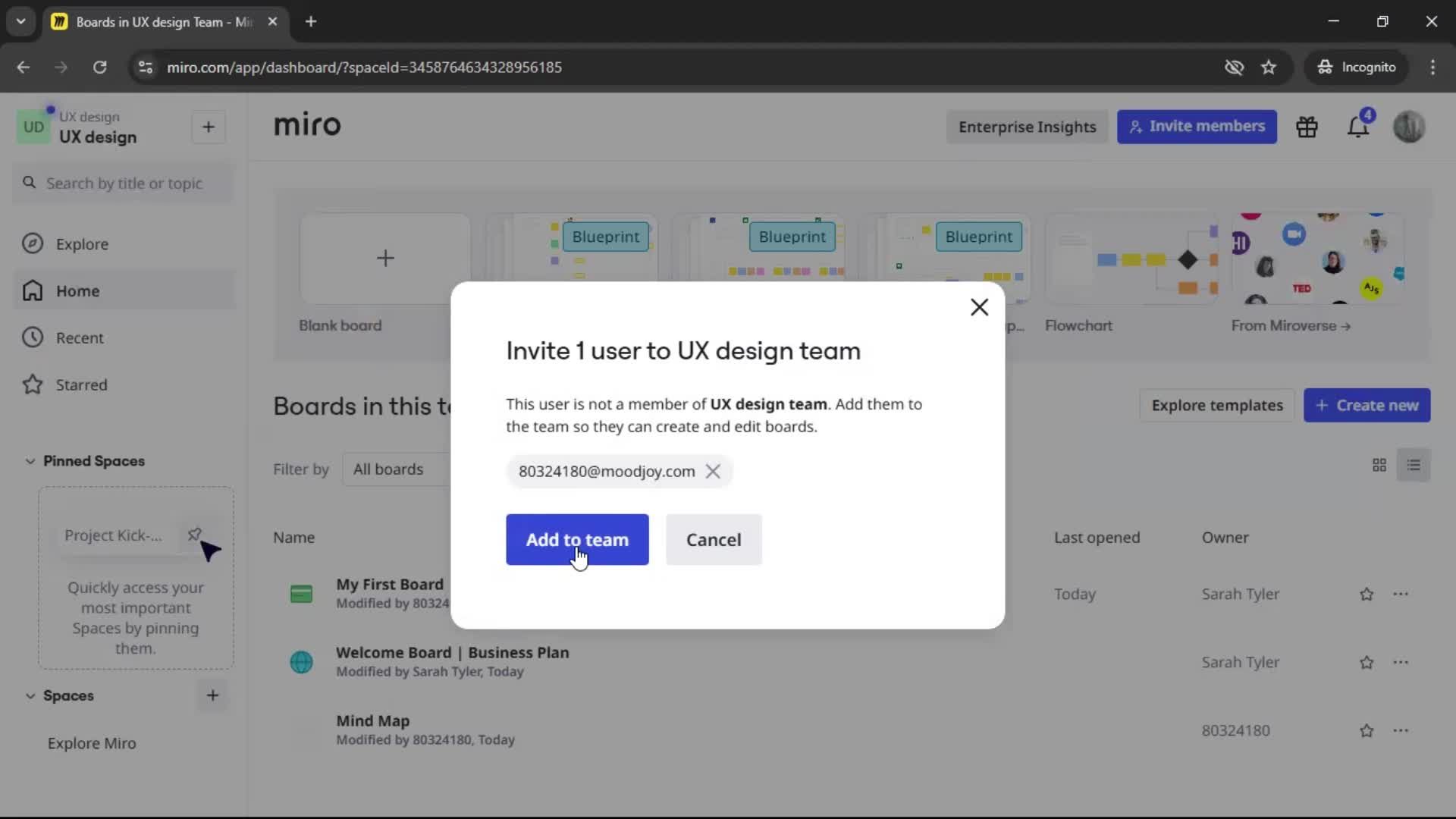This screenshot has width=1456, height=819.
Task: Click plus button beside UX design team
Action: [x=209, y=127]
